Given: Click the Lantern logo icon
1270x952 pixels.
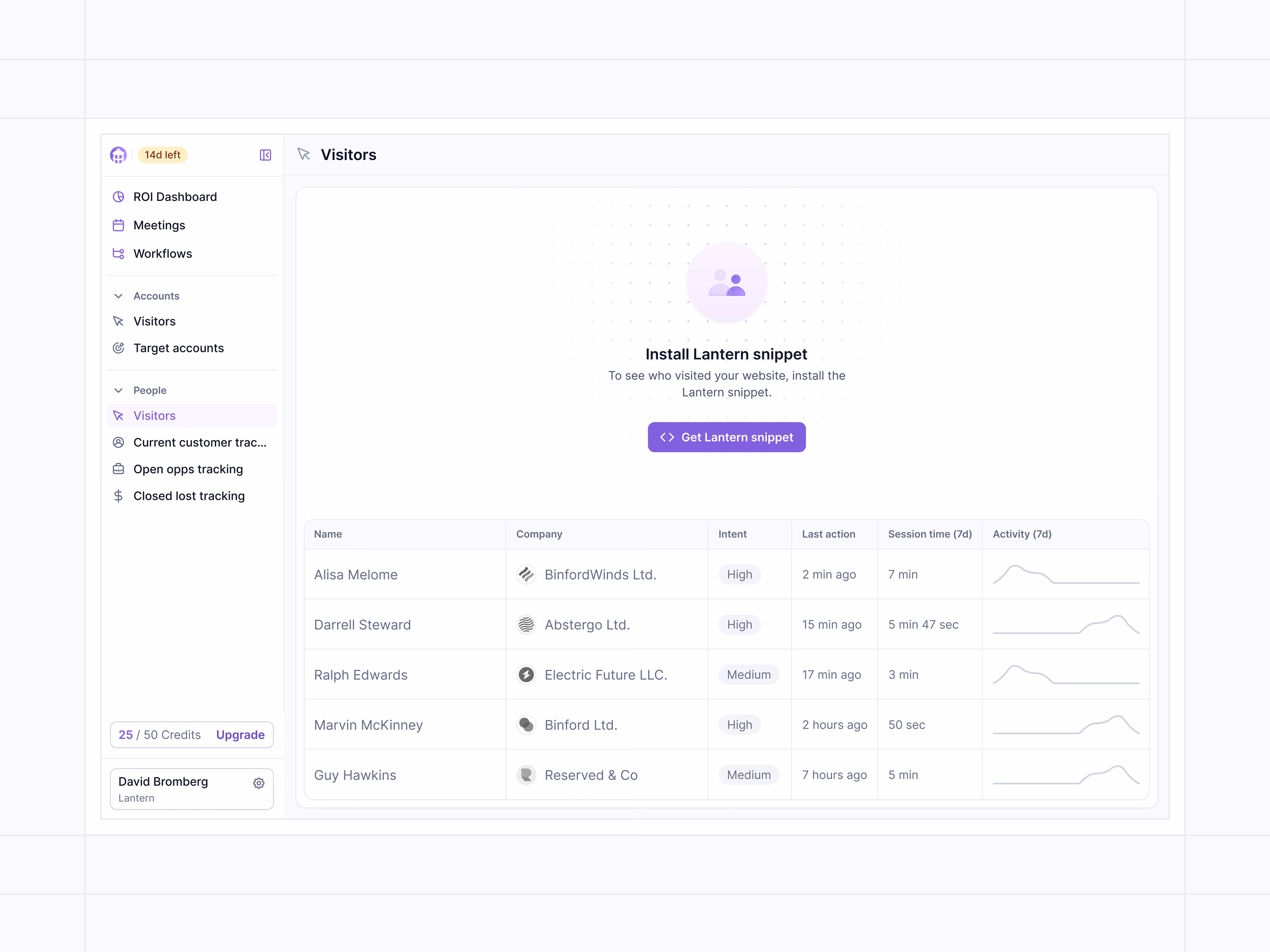Looking at the screenshot, I should pyautogui.click(x=118, y=155).
